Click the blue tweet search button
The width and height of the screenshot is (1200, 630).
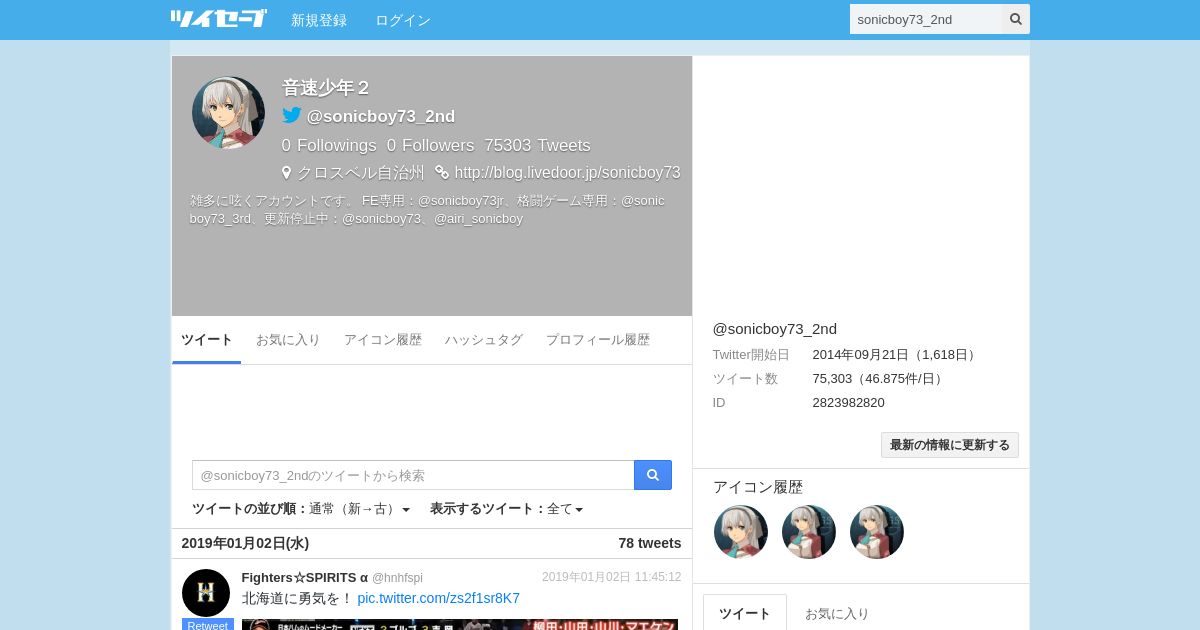(653, 475)
